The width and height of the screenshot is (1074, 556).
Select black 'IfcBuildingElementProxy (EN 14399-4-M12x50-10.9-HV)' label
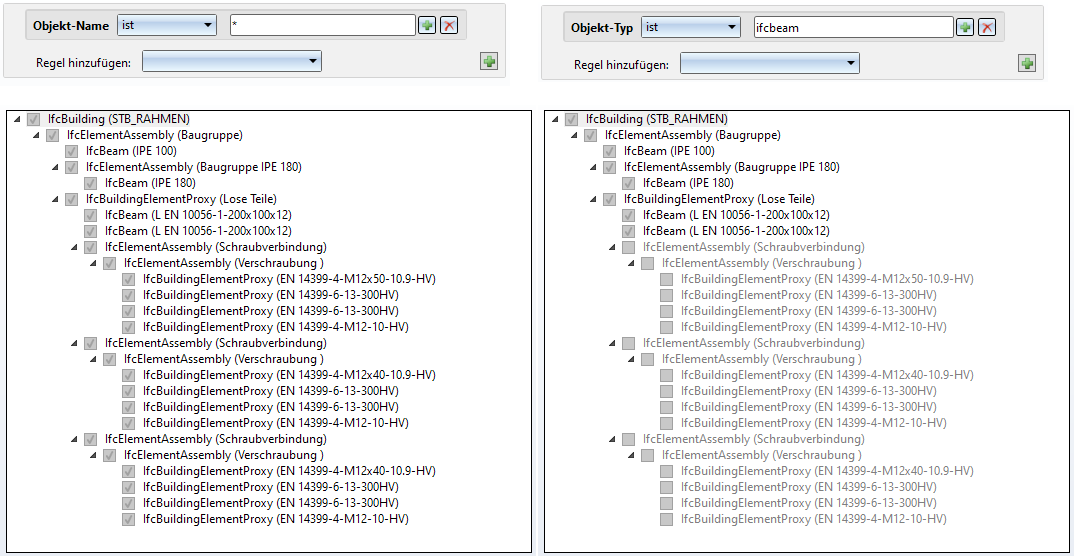point(290,279)
